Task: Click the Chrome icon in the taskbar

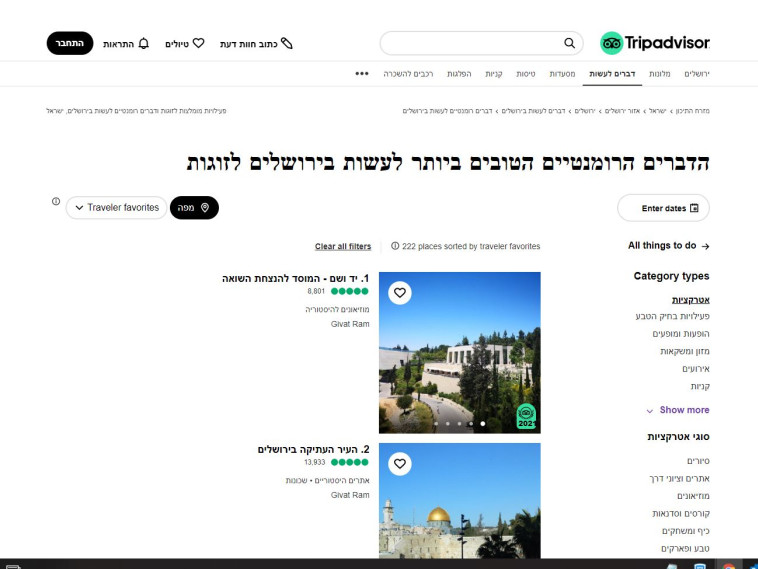Action: point(729,566)
